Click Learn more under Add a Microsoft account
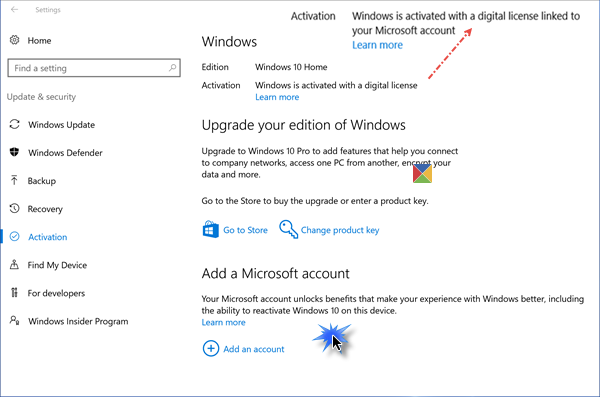 pos(223,322)
